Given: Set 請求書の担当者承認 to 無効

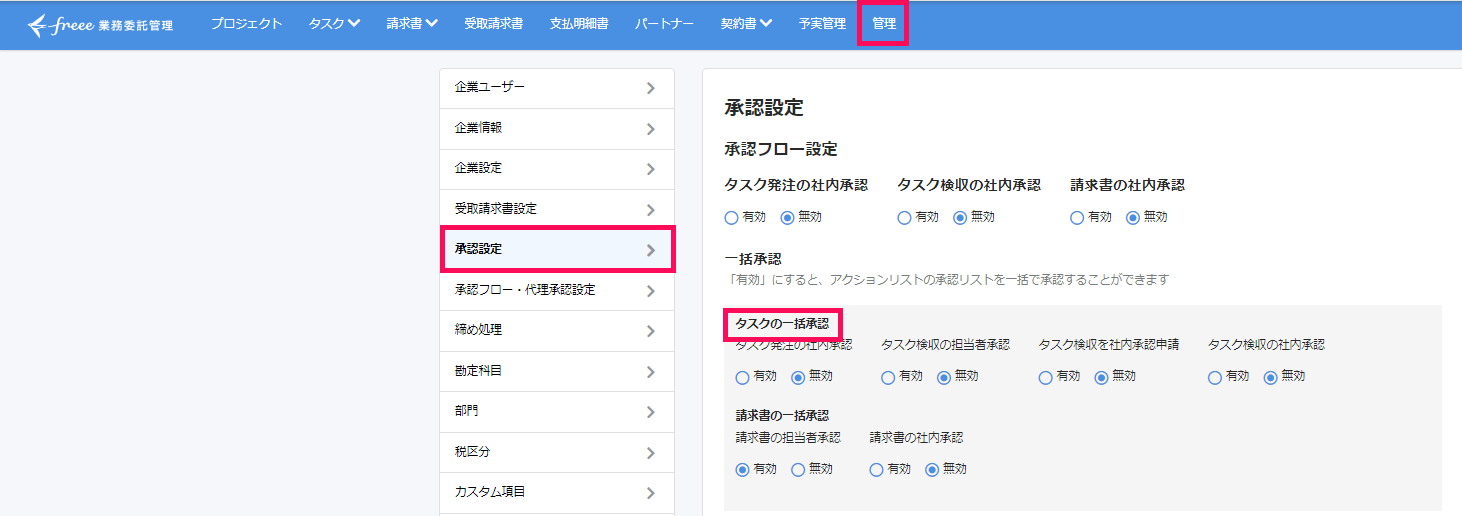Looking at the screenshot, I should tap(798, 469).
